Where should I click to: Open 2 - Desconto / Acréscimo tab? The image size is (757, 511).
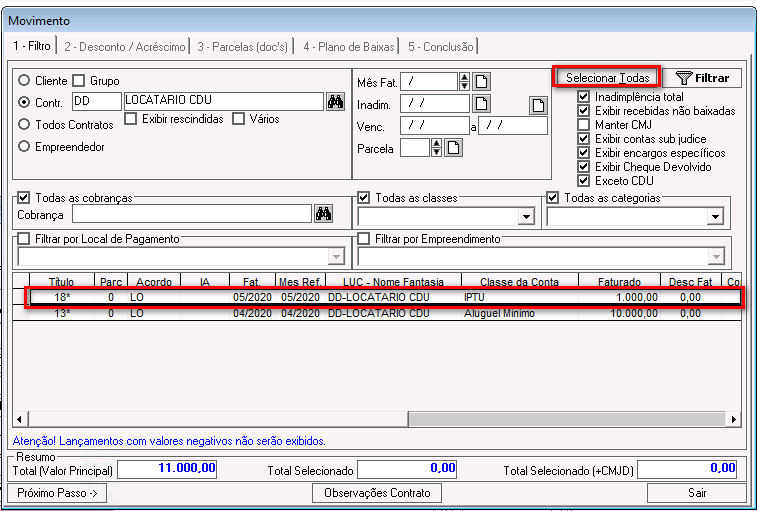125,47
